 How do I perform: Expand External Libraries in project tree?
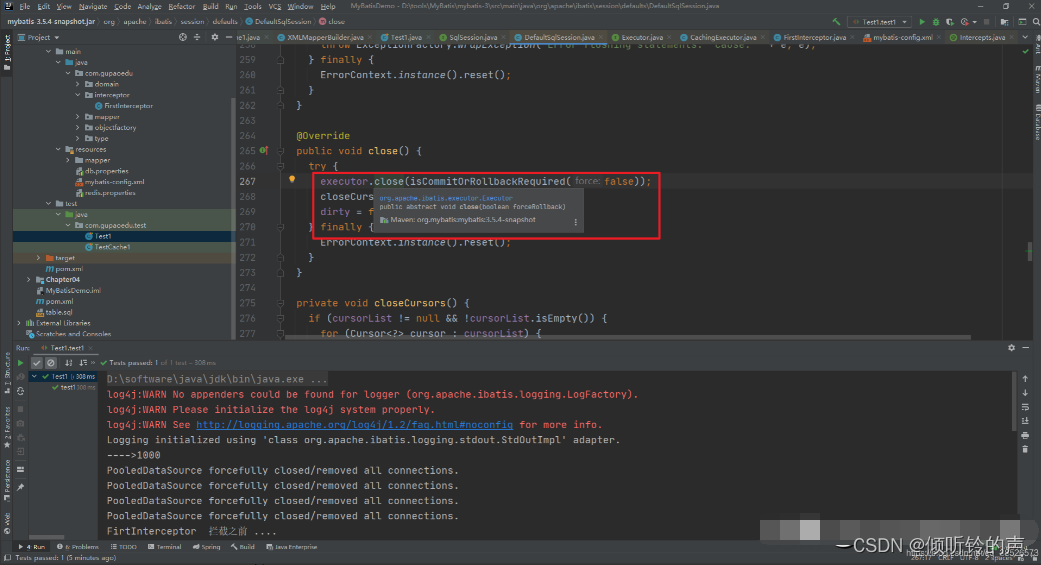pos(19,323)
